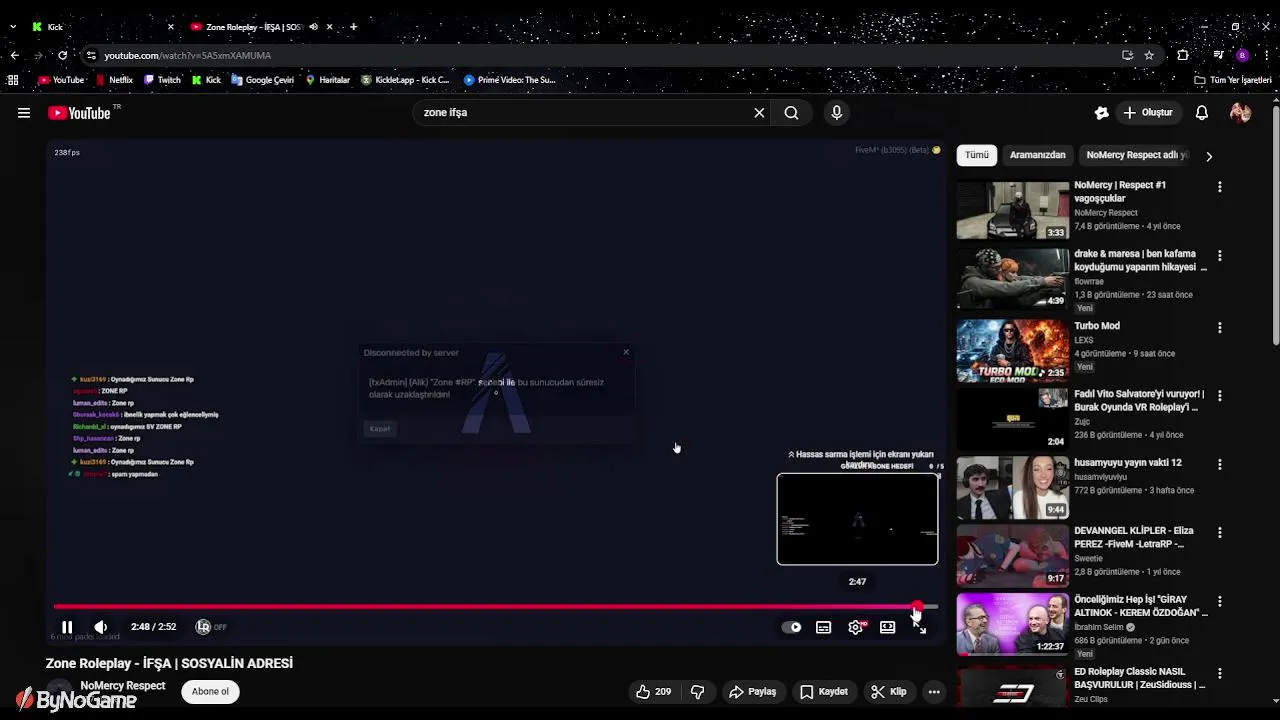This screenshot has height=720, width=1280.
Task: Open options for NoMercy Respect #1 video
Action: (1219, 187)
